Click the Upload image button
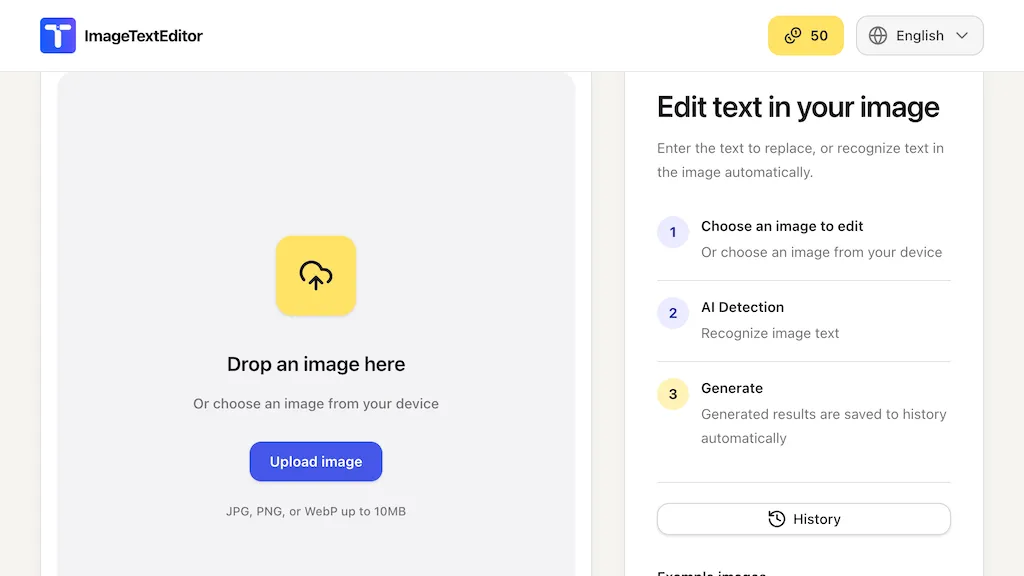This screenshot has width=1024, height=576. point(316,462)
